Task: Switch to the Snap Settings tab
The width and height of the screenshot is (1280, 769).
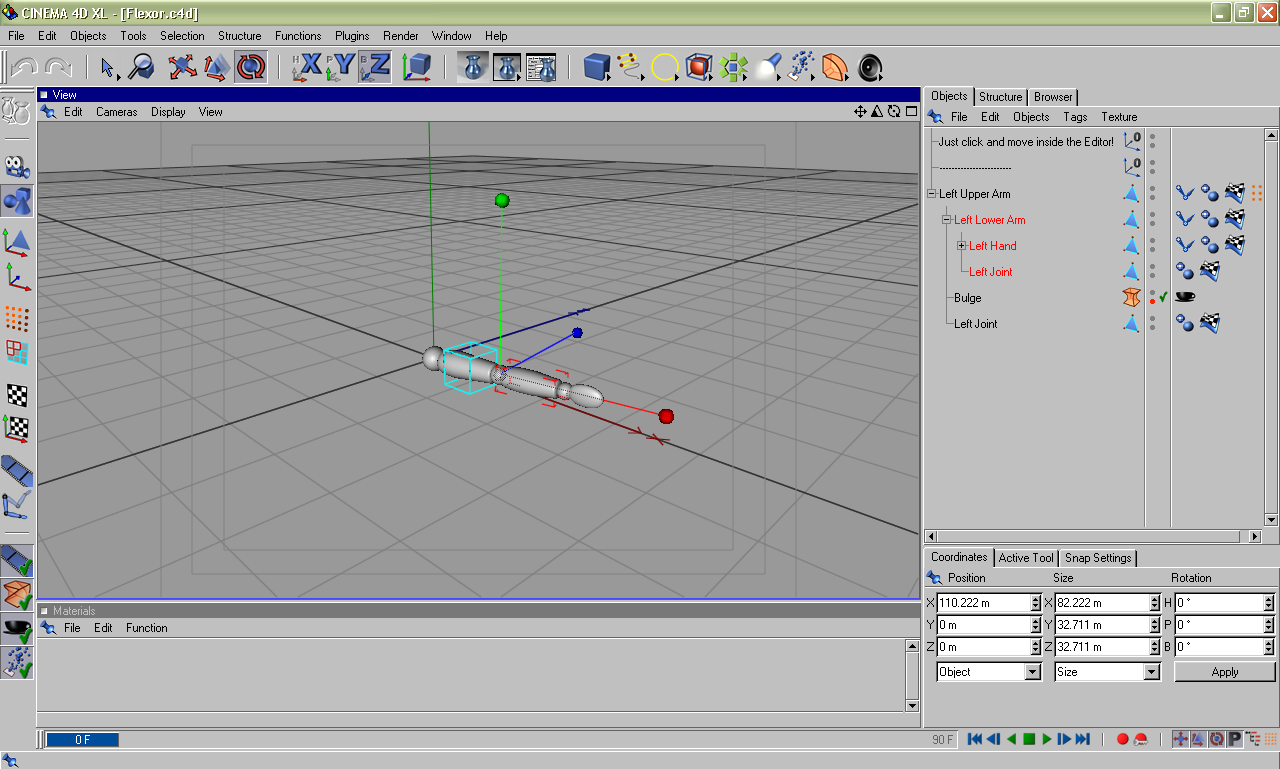Action: click(x=1098, y=558)
